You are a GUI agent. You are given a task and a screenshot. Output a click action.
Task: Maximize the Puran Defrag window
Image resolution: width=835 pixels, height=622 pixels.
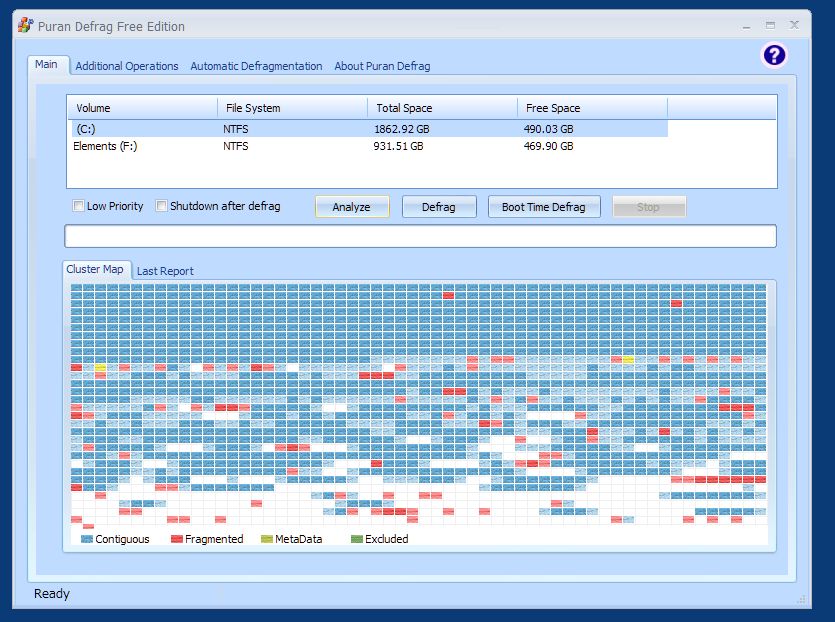(x=770, y=25)
